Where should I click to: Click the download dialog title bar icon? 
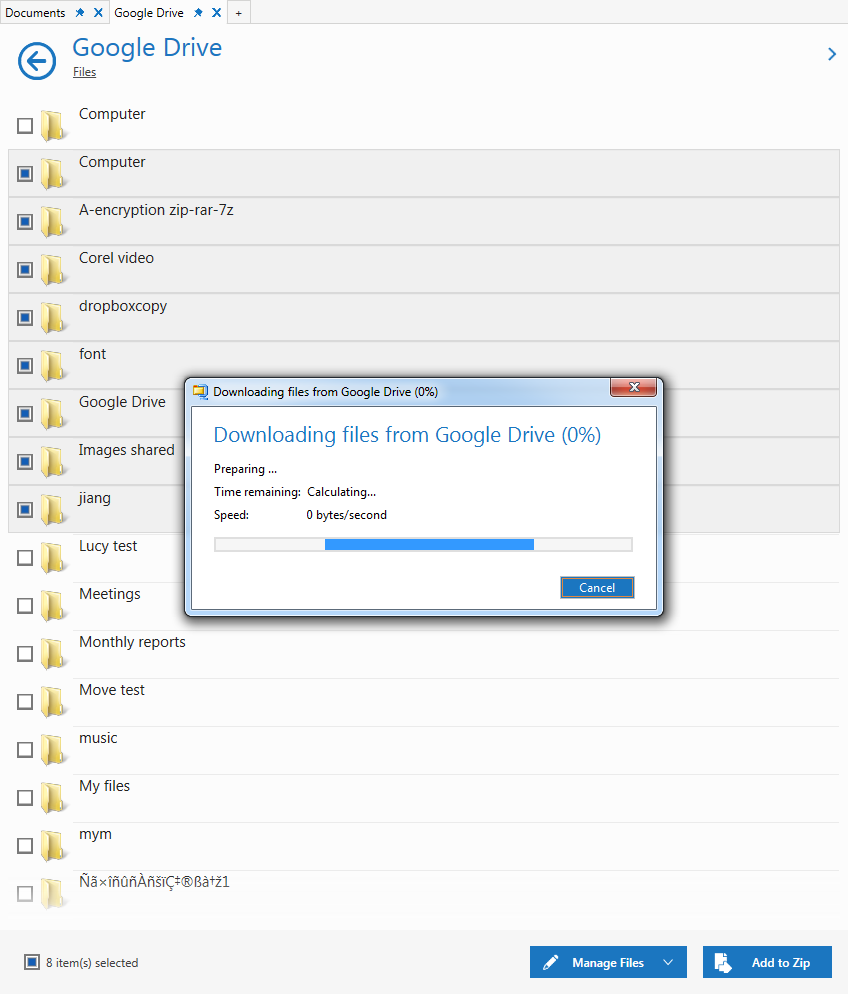(200, 392)
